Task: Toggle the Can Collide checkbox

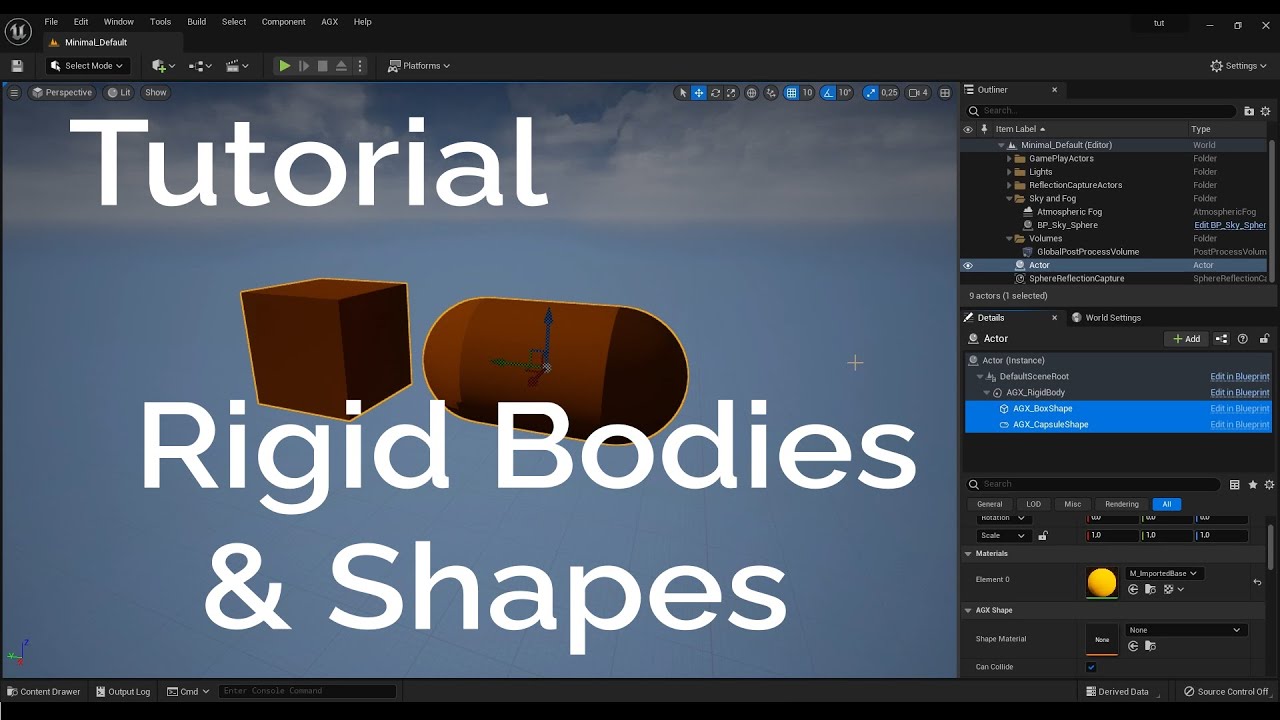Action: tap(1091, 667)
